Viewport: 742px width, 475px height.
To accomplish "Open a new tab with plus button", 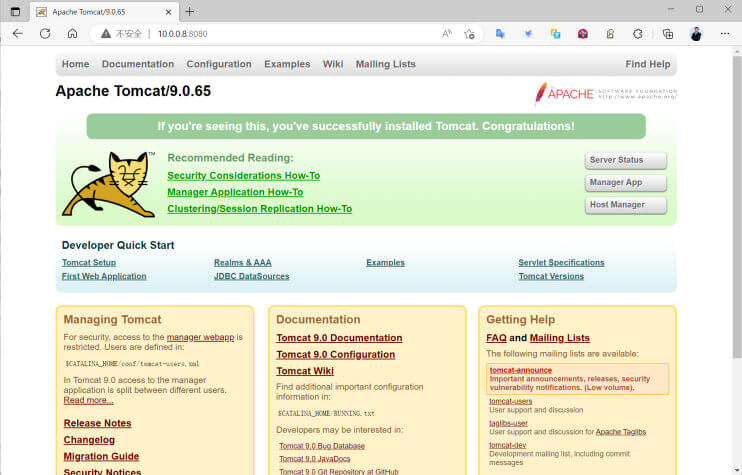I will [x=189, y=11].
